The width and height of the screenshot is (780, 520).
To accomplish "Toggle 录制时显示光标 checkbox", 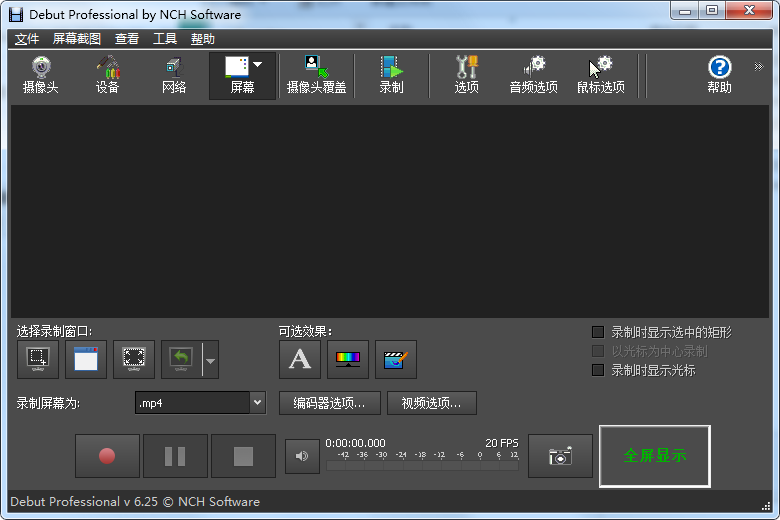I will click(599, 370).
